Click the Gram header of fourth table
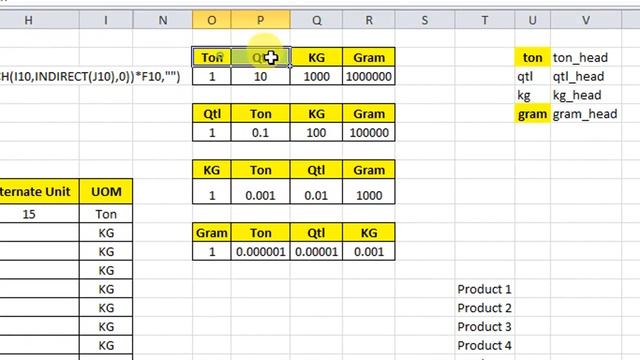The height and width of the screenshot is (360, 640). [x=211, y=233]
